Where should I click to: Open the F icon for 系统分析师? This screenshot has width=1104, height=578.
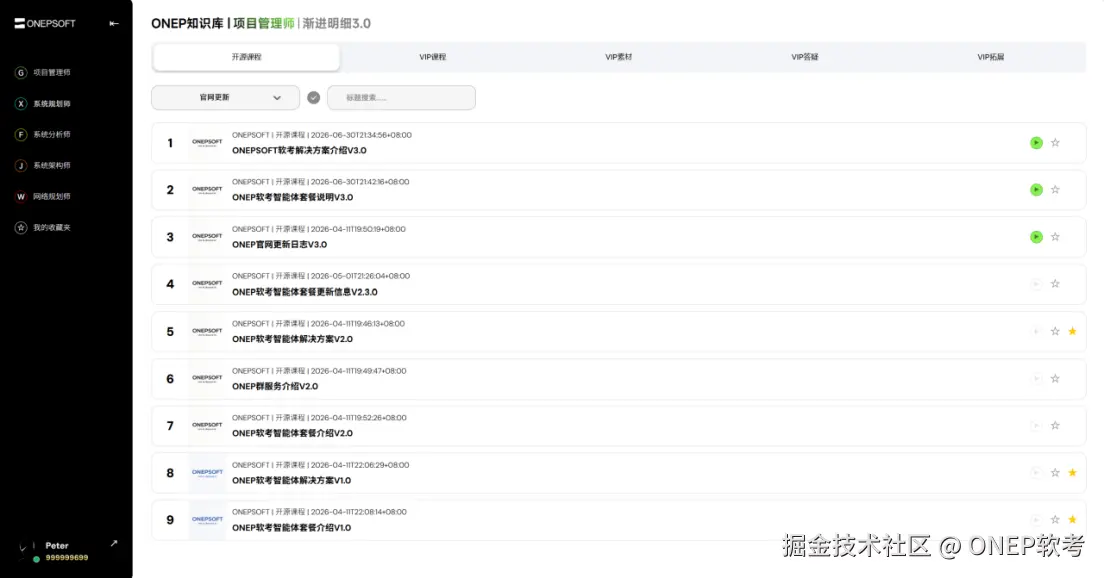point(21,134)
